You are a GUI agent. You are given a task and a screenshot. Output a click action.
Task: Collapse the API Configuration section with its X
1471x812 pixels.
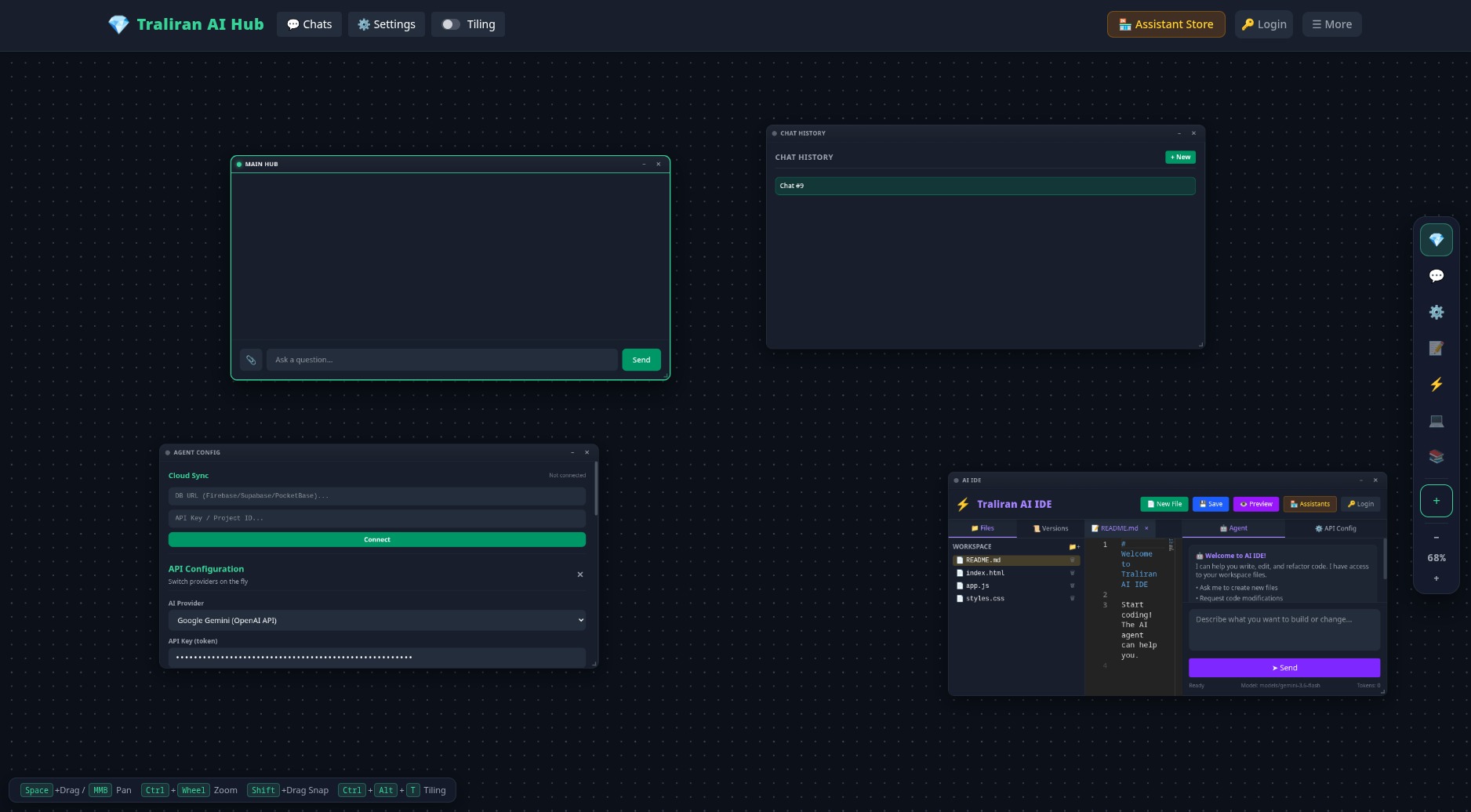(x=580, y=575)
